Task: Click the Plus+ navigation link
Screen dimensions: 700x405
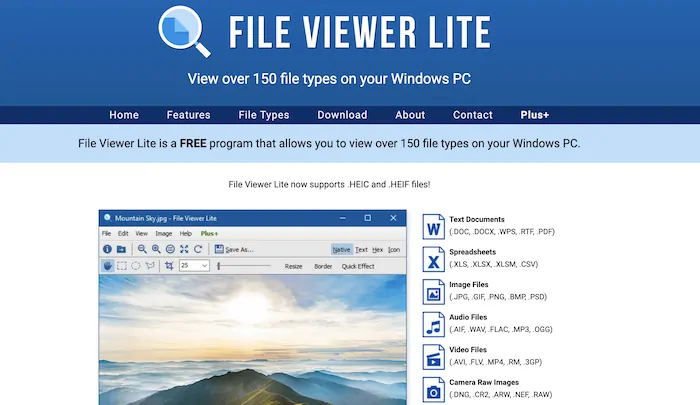Action: pos(534,115)
